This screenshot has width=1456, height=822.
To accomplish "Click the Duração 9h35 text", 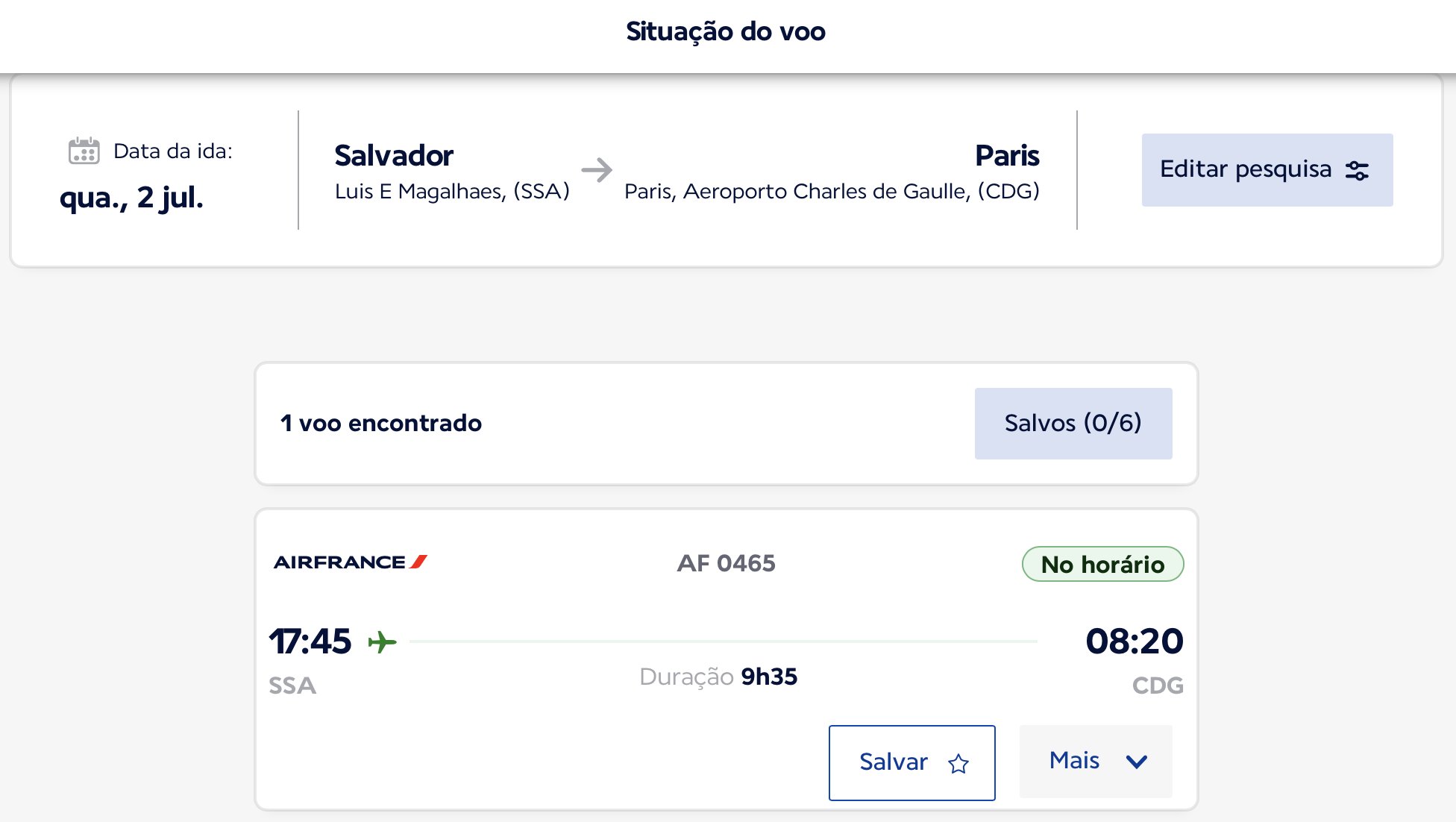I will tap(718, 677).
